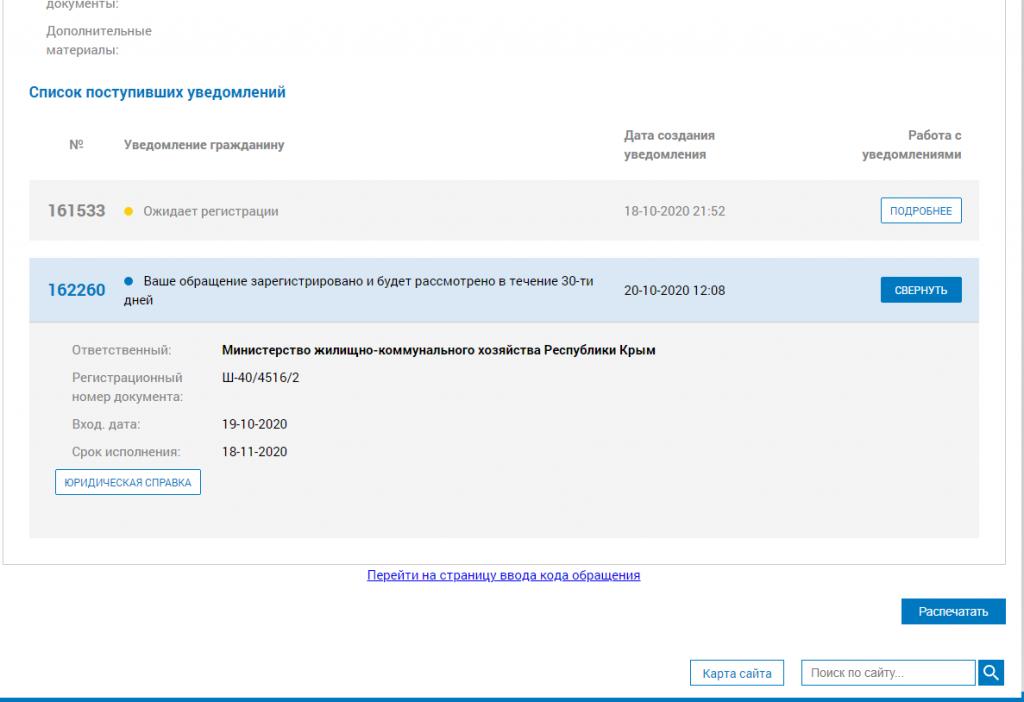Click the yellow status dot for notification 161533
This screenshot has width=1024, height=702.
[128, 212]
